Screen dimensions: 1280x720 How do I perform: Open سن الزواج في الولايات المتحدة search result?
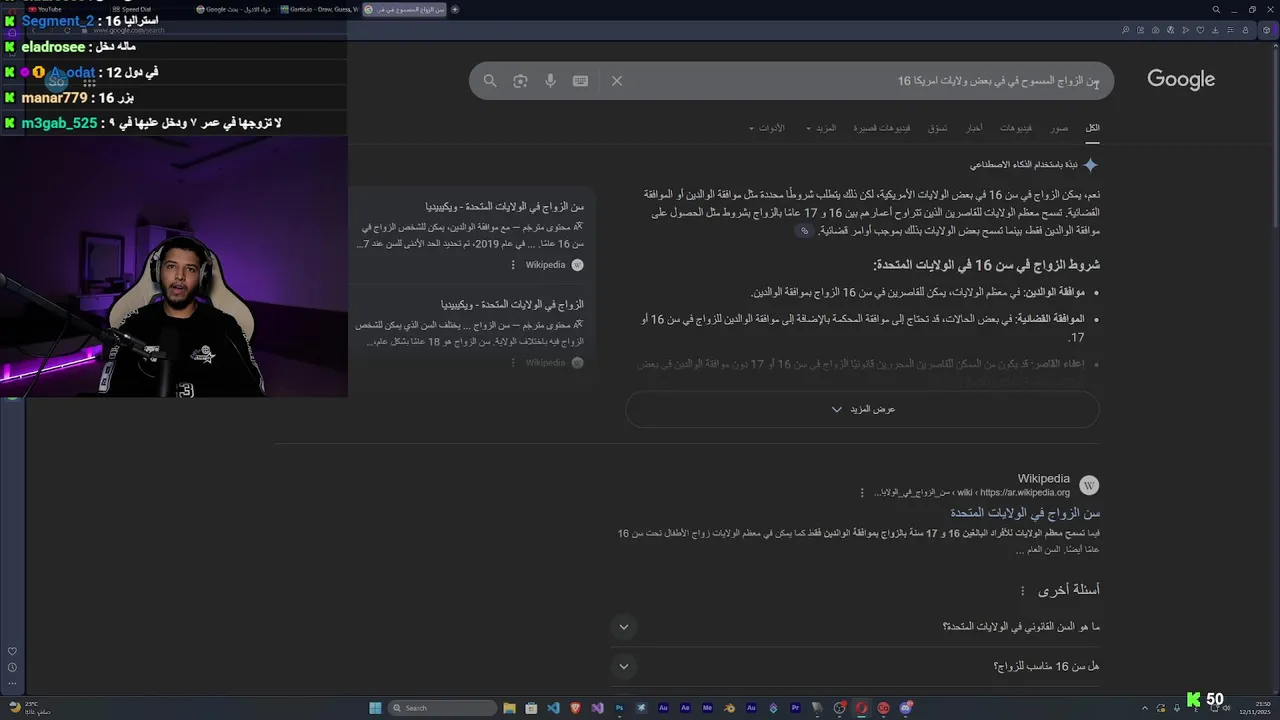point(1025,513)
